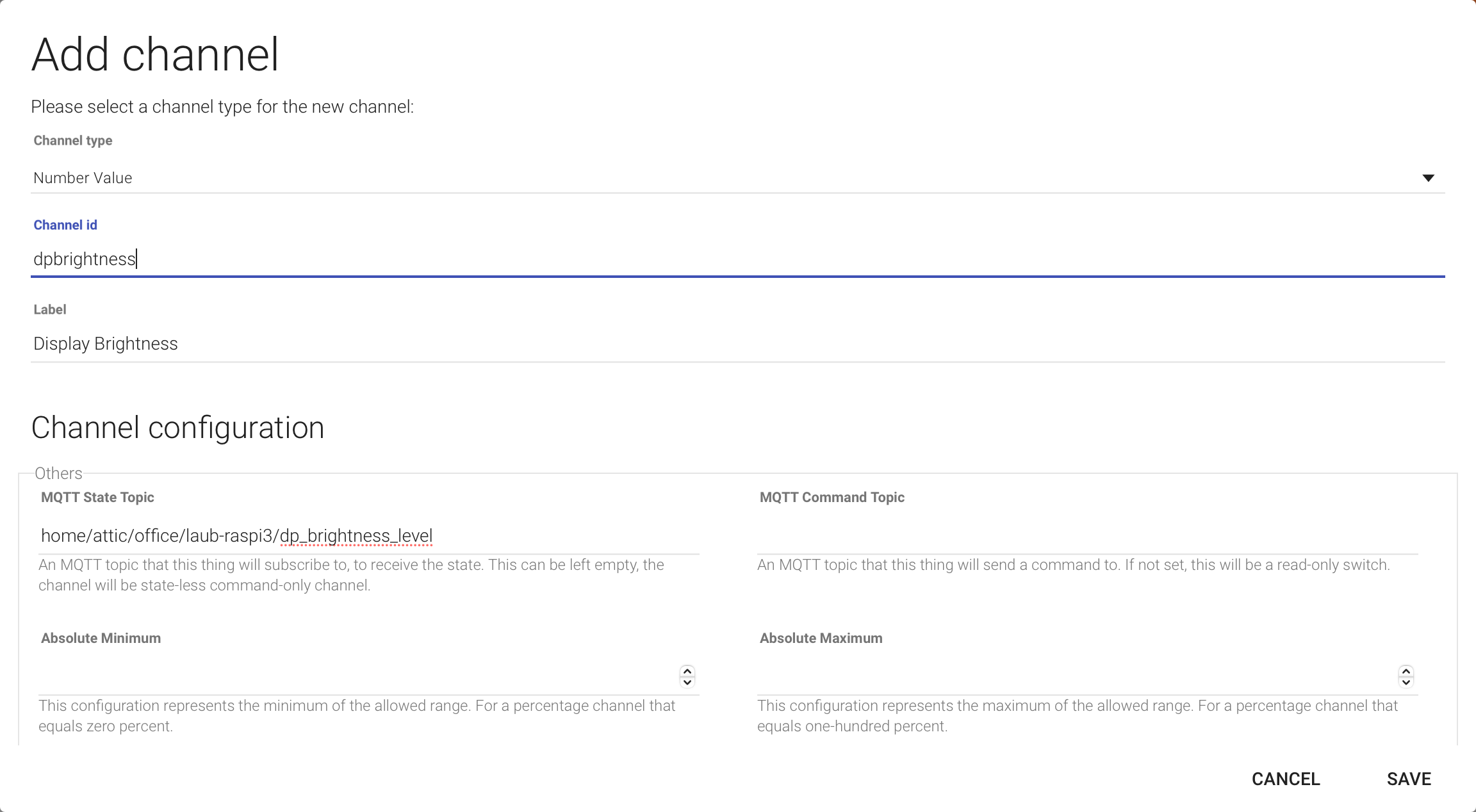Open the Channel type dropdown arrow

1428,178
